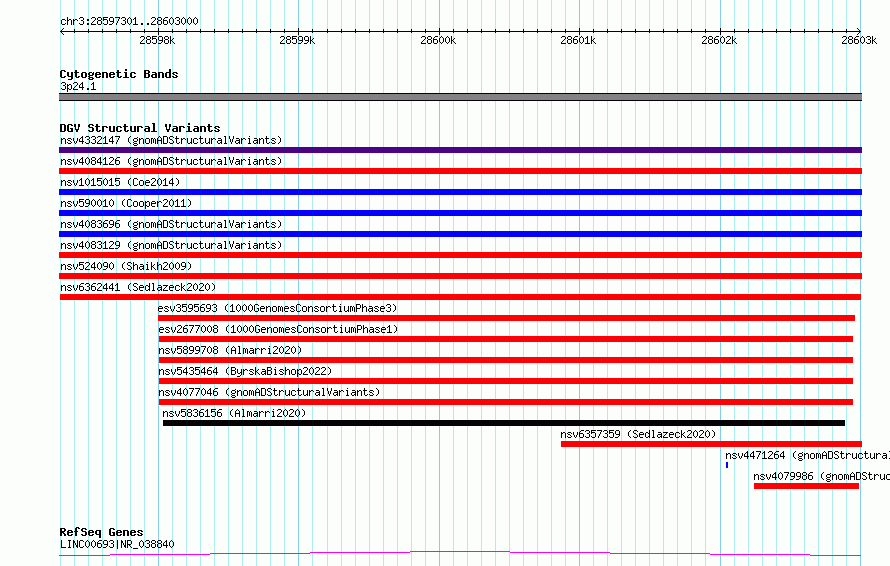The width and height of the screenshot is (890, 566).
Task: Click the 28602k ruler position
Action: (719, 40)
